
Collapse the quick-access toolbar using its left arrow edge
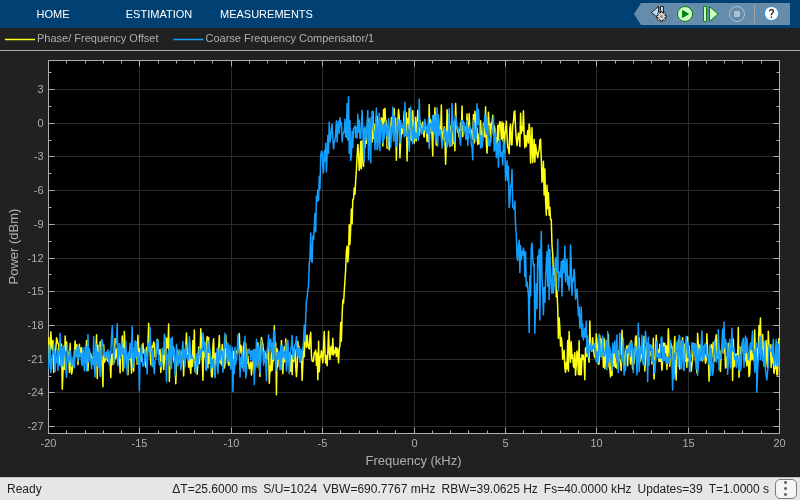click(x=640, y=14)
